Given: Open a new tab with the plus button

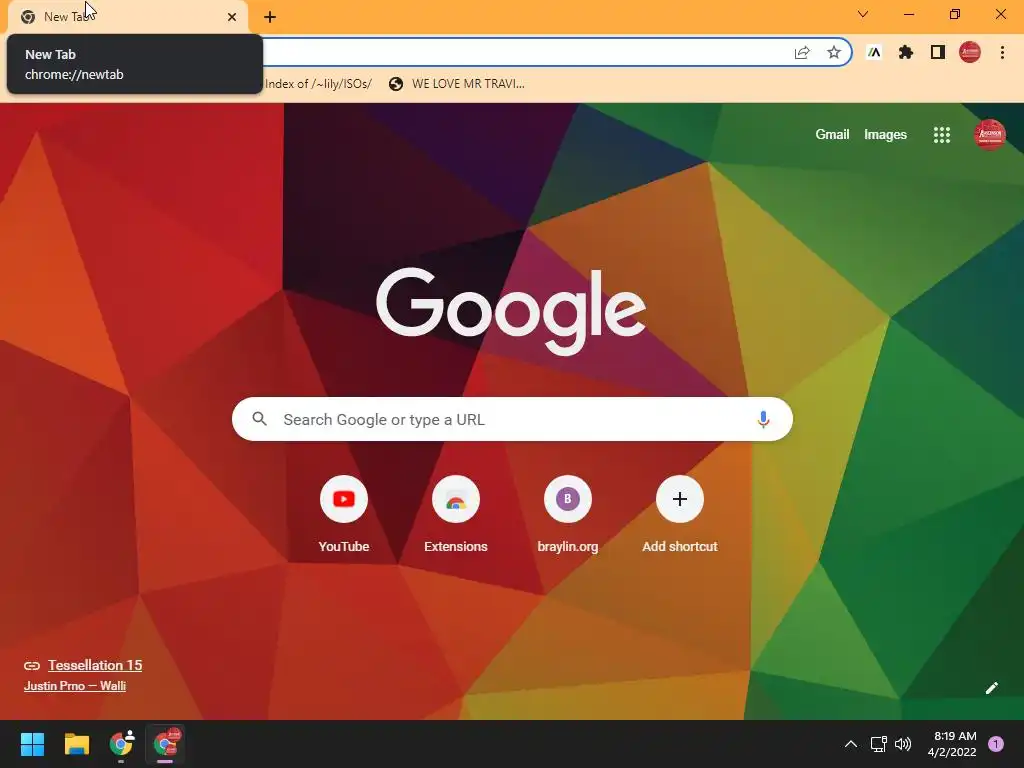Looking at the screenshot, I should (270, 17).
